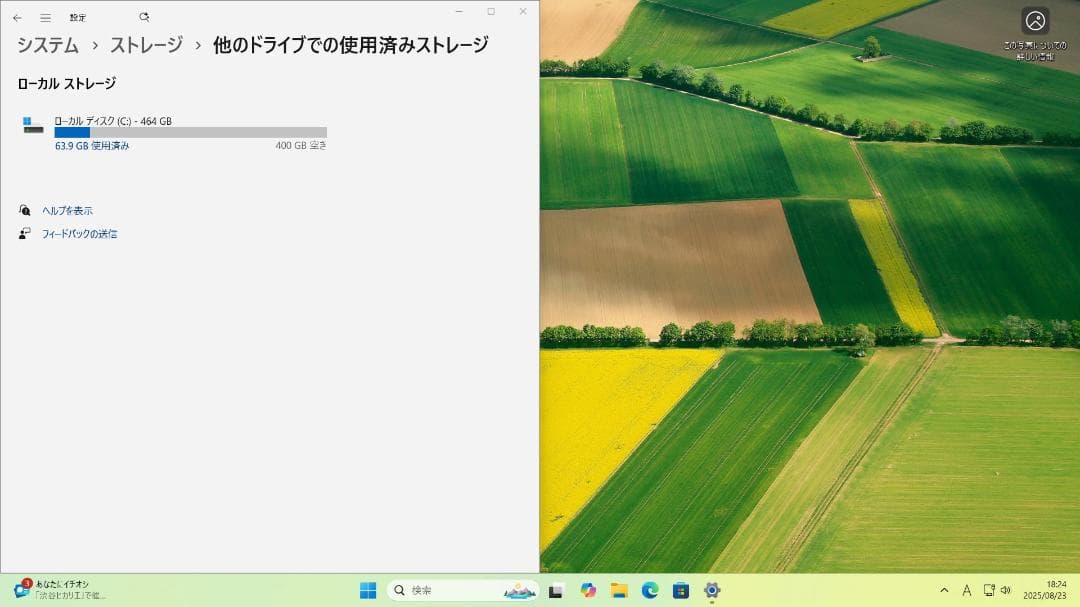Open Copilot from the taskbar
1080x607 pixels.
588,589
